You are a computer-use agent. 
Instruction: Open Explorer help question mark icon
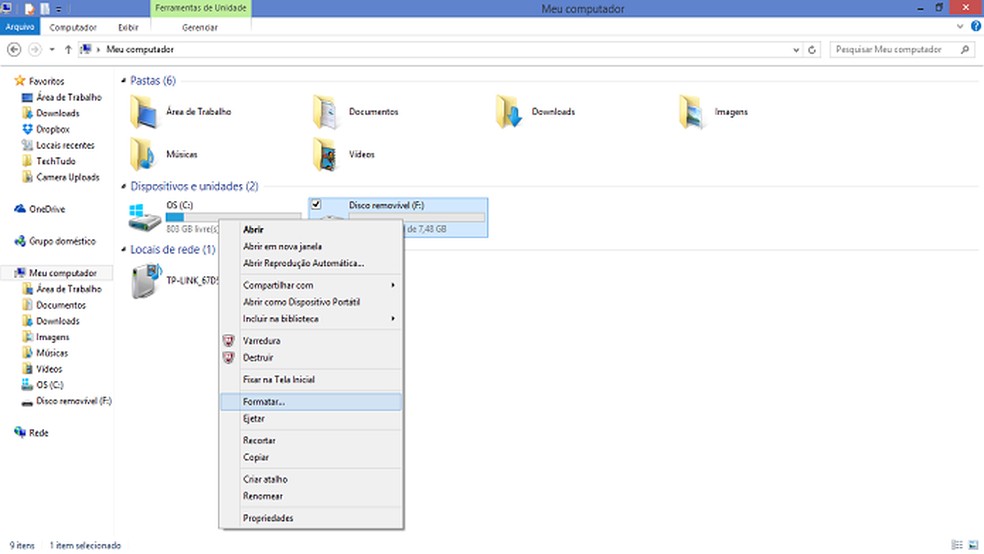tap(976, 26)
